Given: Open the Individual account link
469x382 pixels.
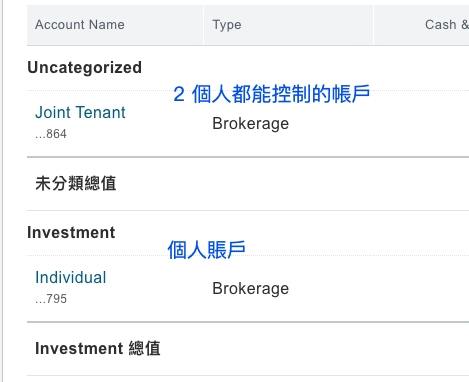Looking at the screenshot, I should 71,277.
